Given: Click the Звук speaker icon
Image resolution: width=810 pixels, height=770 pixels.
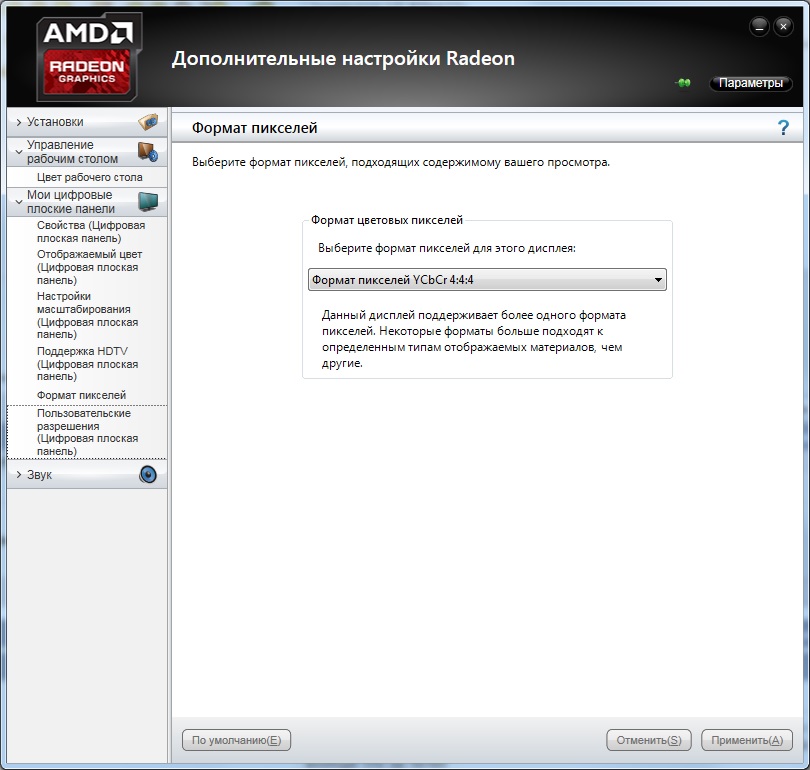Looking at the screenshot, I should click(x=148, y=474).
